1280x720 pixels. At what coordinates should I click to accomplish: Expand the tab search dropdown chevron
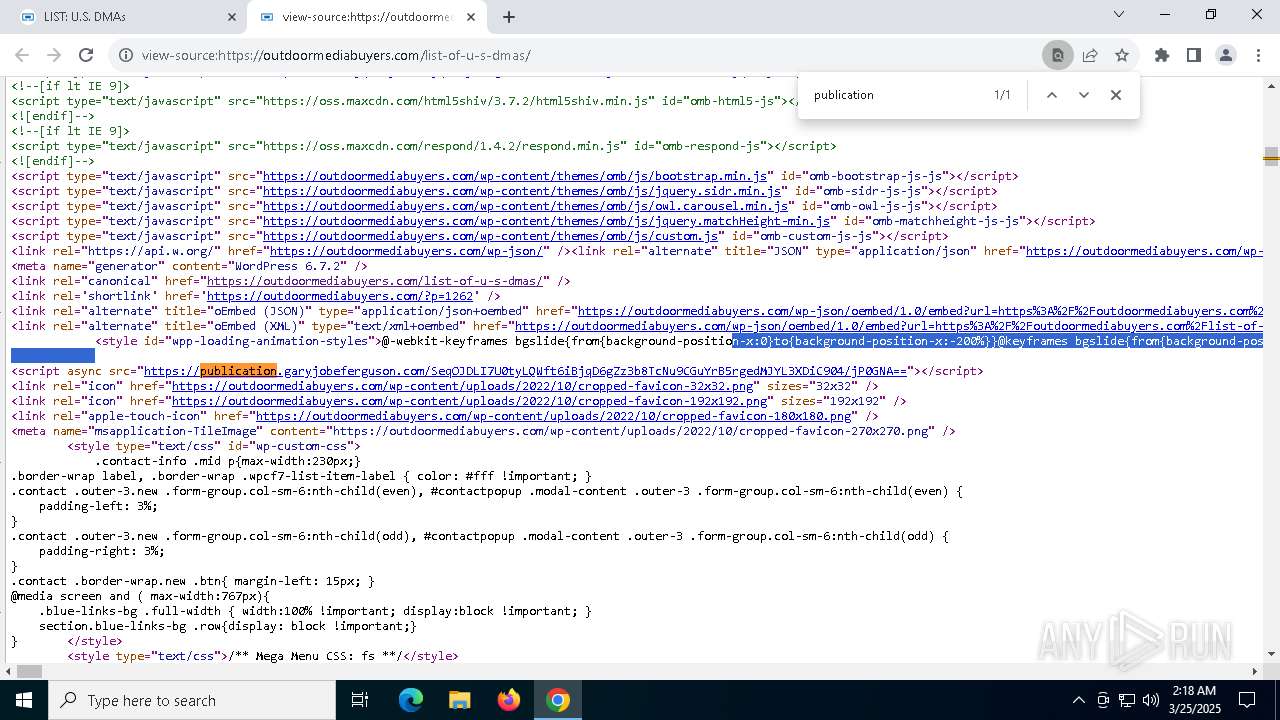point(1119,14)
